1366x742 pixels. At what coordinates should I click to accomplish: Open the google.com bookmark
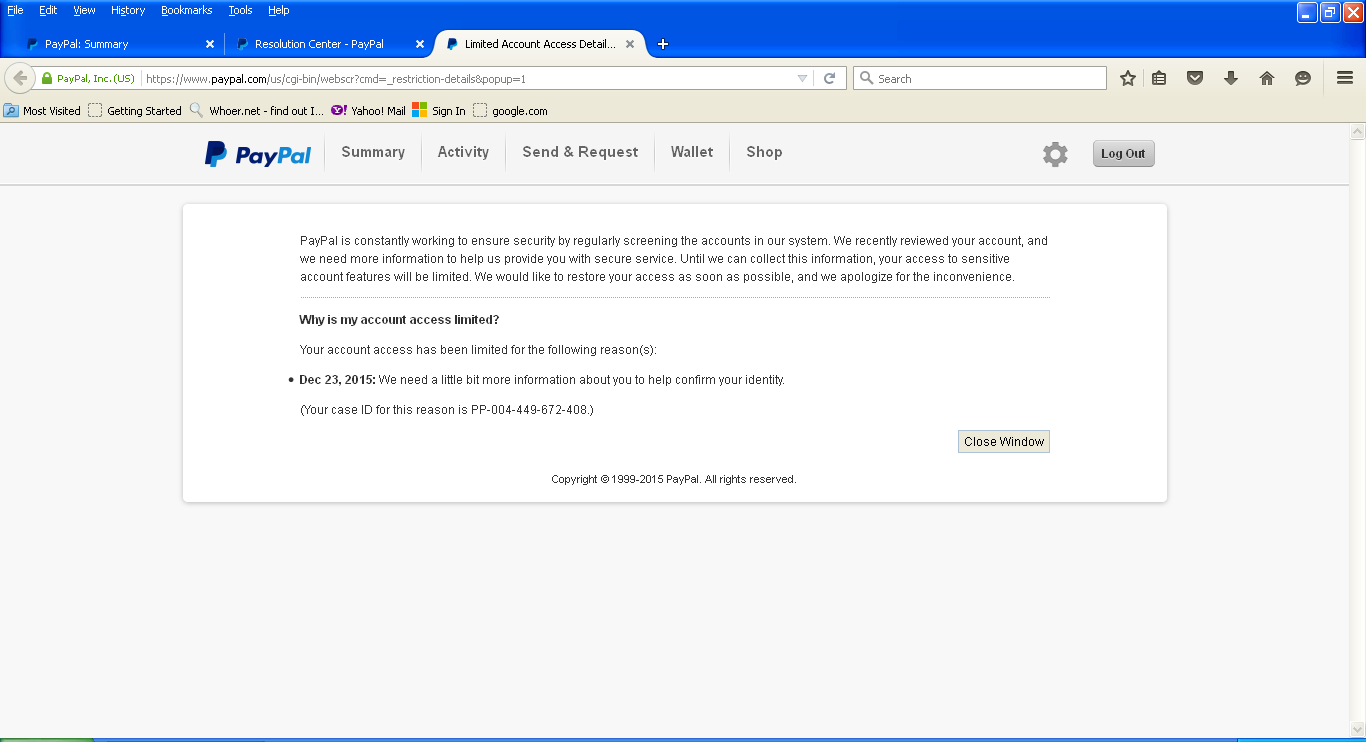tap(510, 111)
